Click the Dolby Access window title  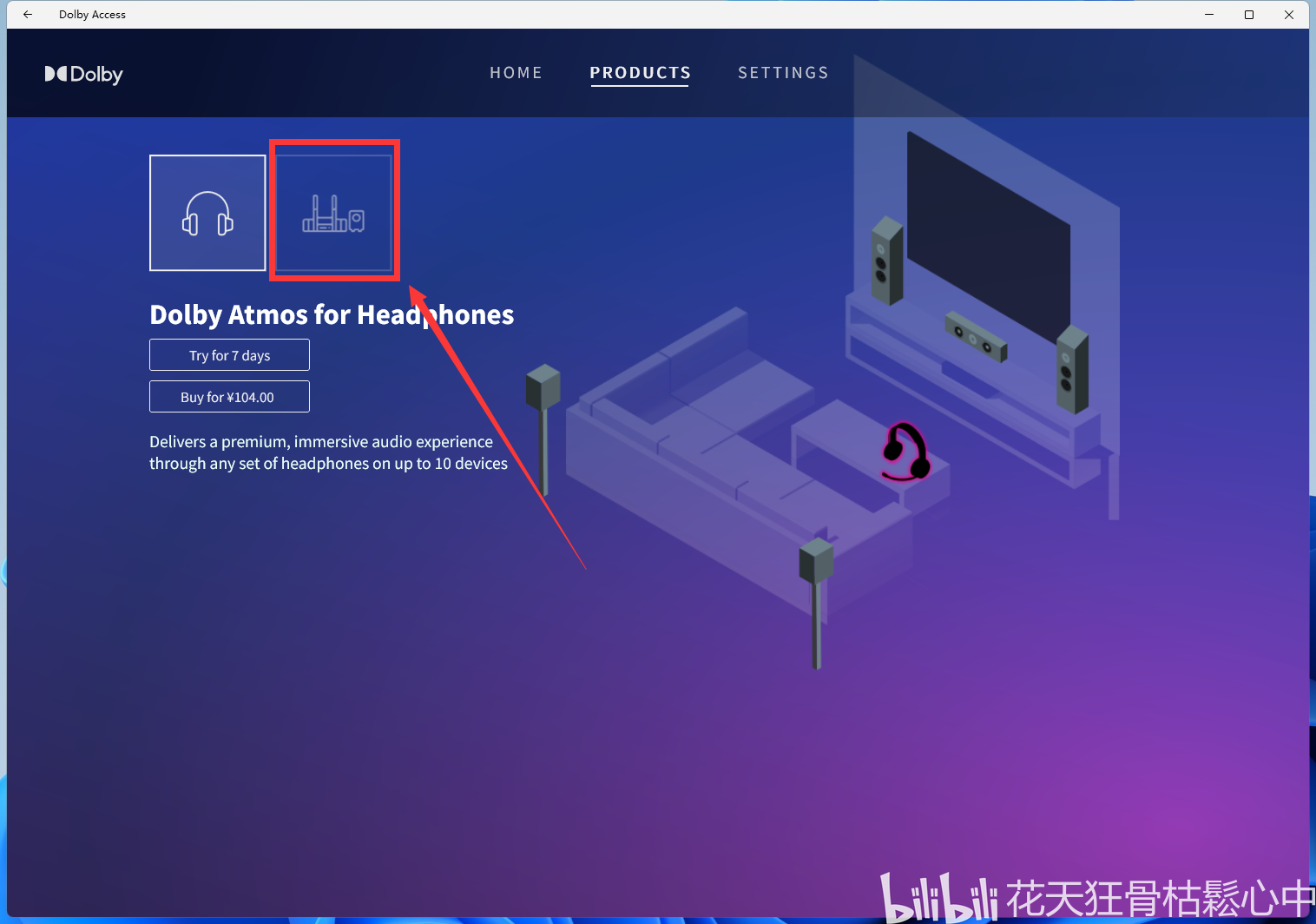92,15
